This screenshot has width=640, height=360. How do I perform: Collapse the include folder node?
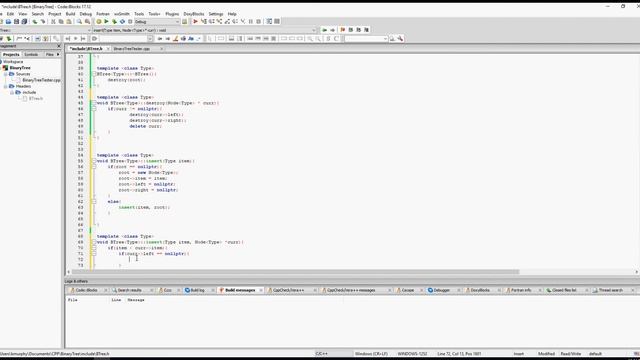tap(12, 92)
